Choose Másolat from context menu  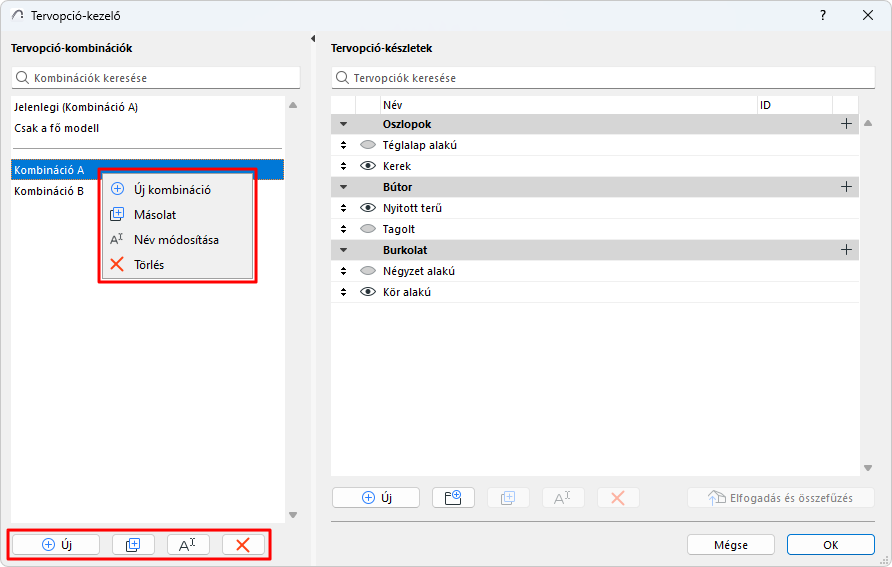pyautogui.click(x=177, y=215)
